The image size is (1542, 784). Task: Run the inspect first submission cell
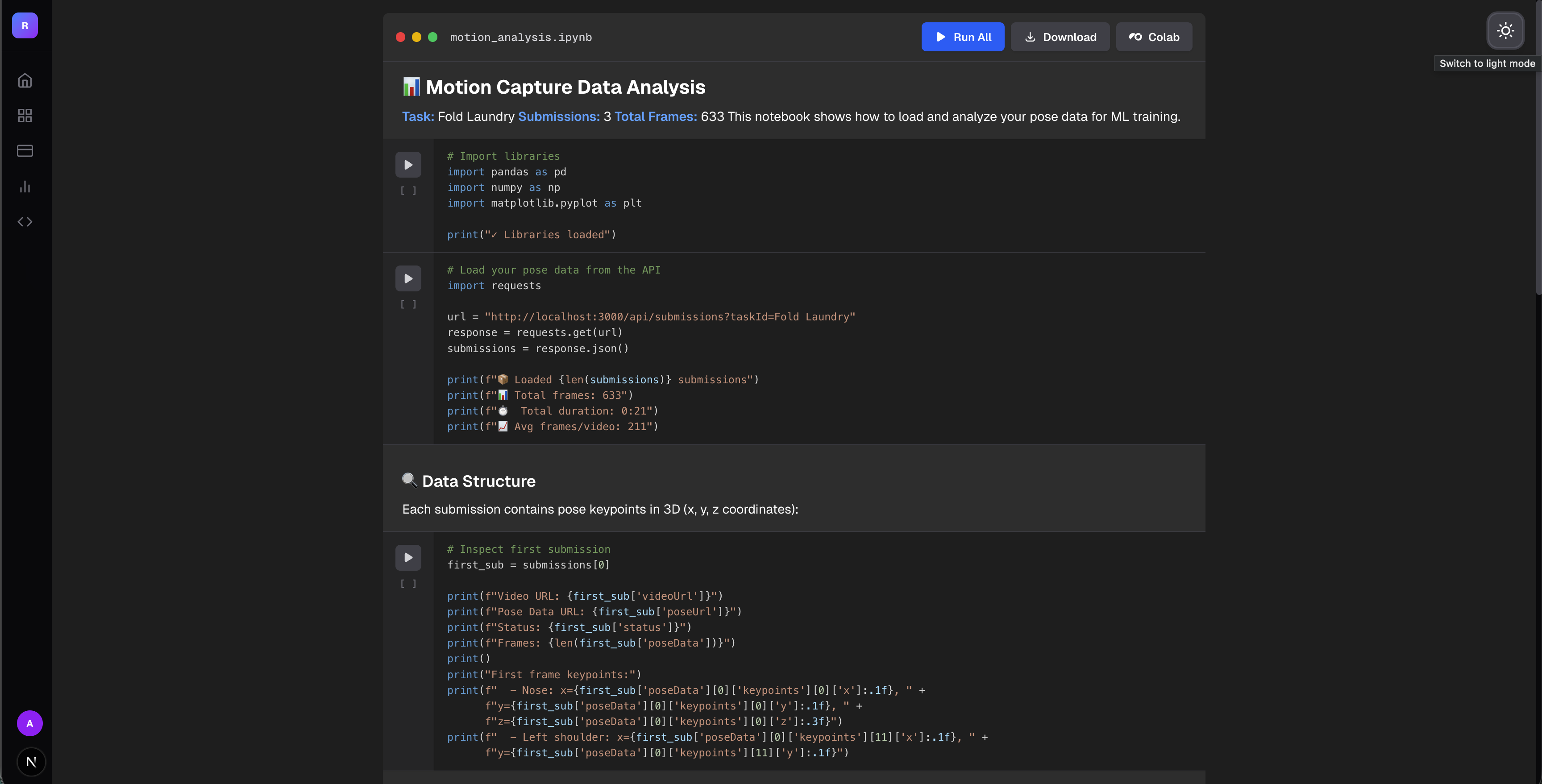coord(408,557)
